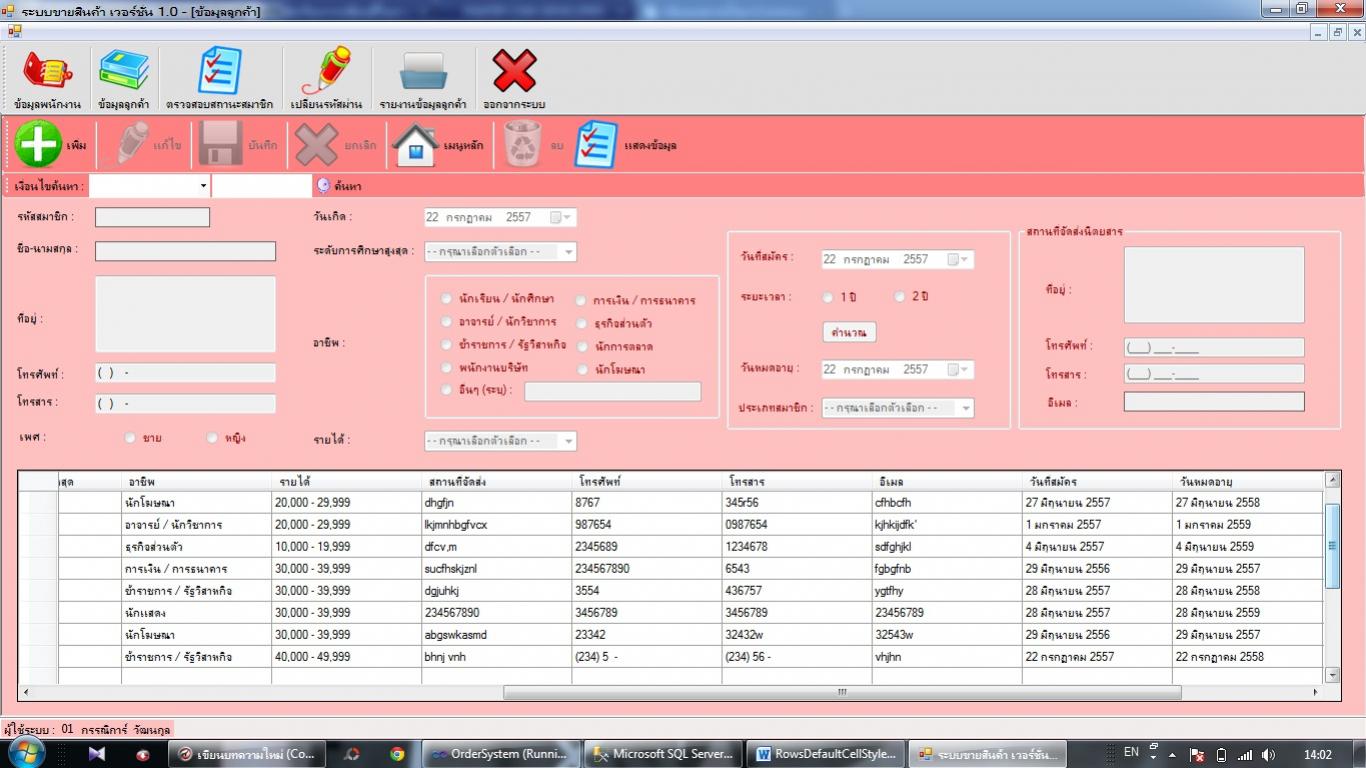Screen dimensions: 1366x768
Task: Click the วันหมดอายุ column header
Action: [x=1248, y=481]
